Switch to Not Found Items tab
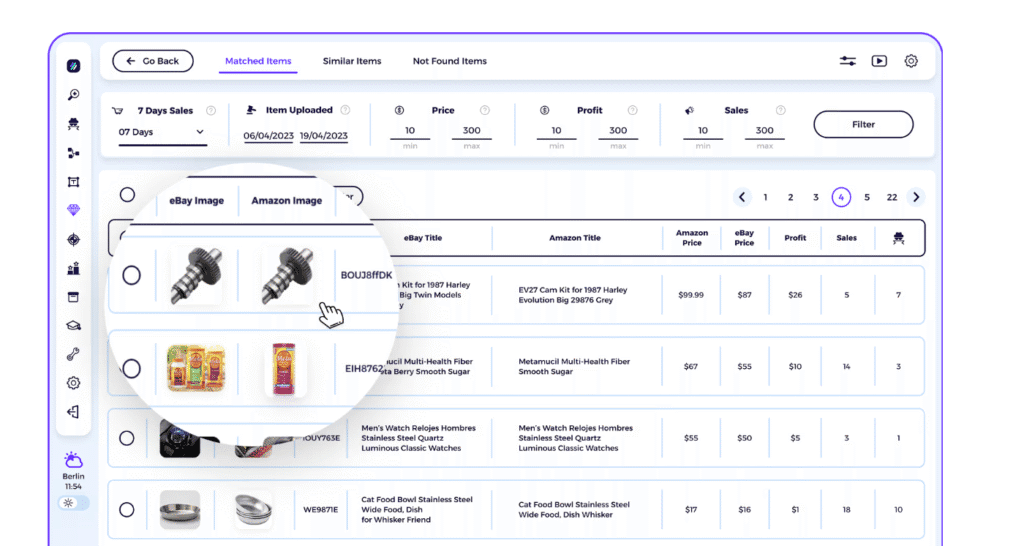 [x=449, y=61]
